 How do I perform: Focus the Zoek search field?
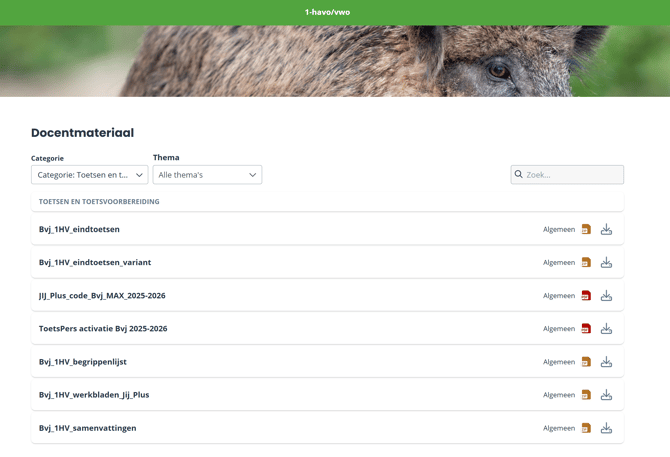[572, 174]
